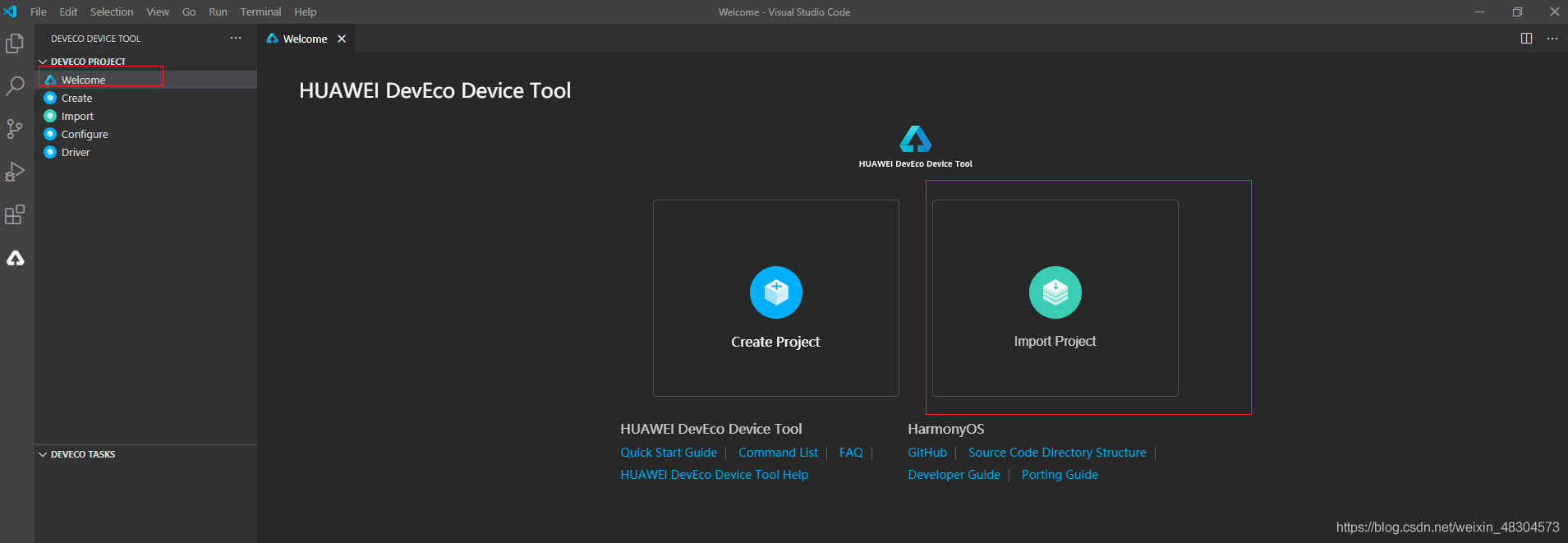This screenshot has width=1568, height=543.
Task: Open the Edit menu
Action: point(68,12)
